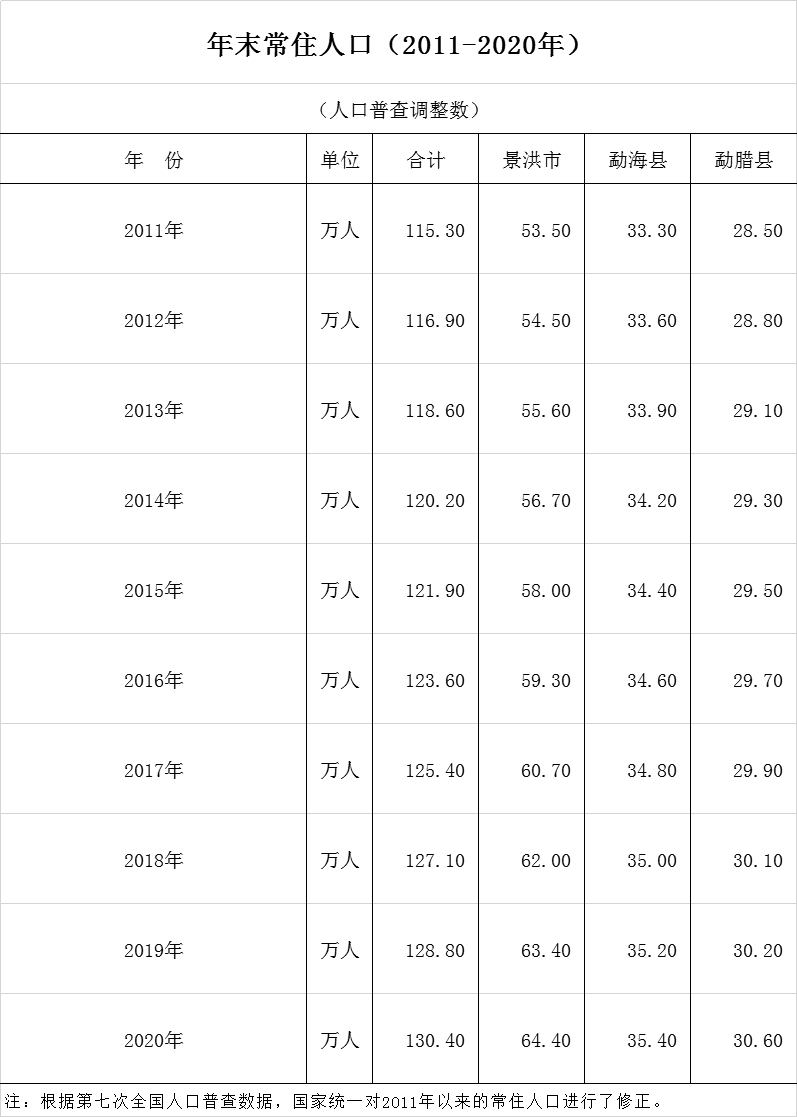Select the 勐腊县 value 29.70
Viewport: 797px width, 1117px height.
tap(758, 681)
